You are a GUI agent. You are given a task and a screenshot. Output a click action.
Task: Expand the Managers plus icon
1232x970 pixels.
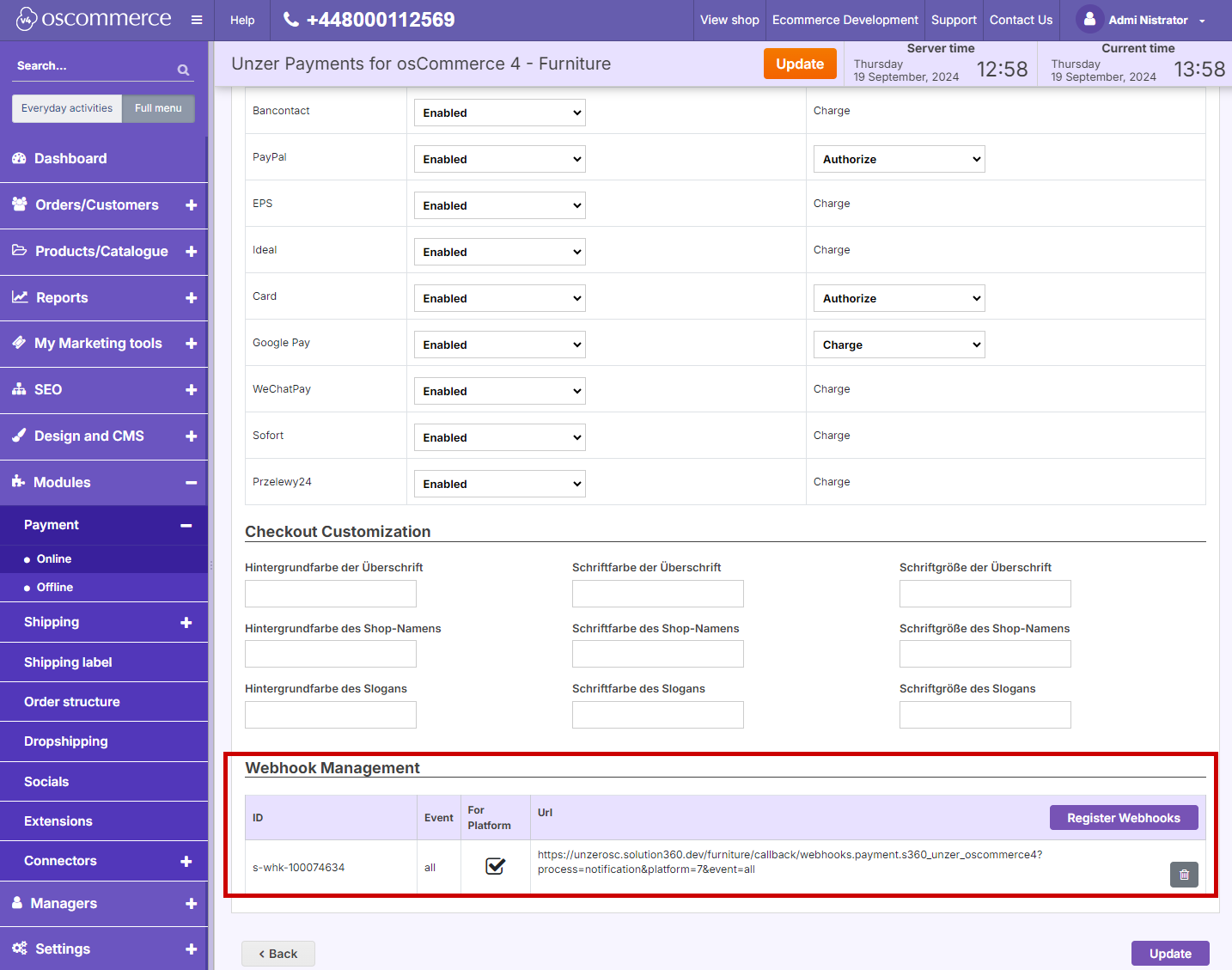(192, 904)
